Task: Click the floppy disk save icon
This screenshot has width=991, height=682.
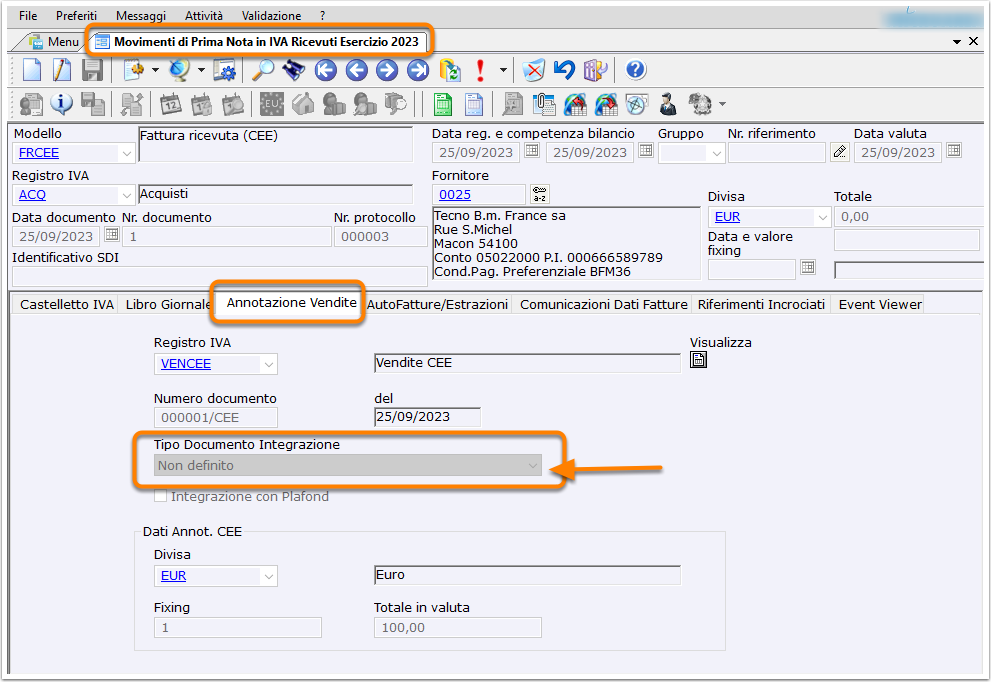Action: point(92,70)
